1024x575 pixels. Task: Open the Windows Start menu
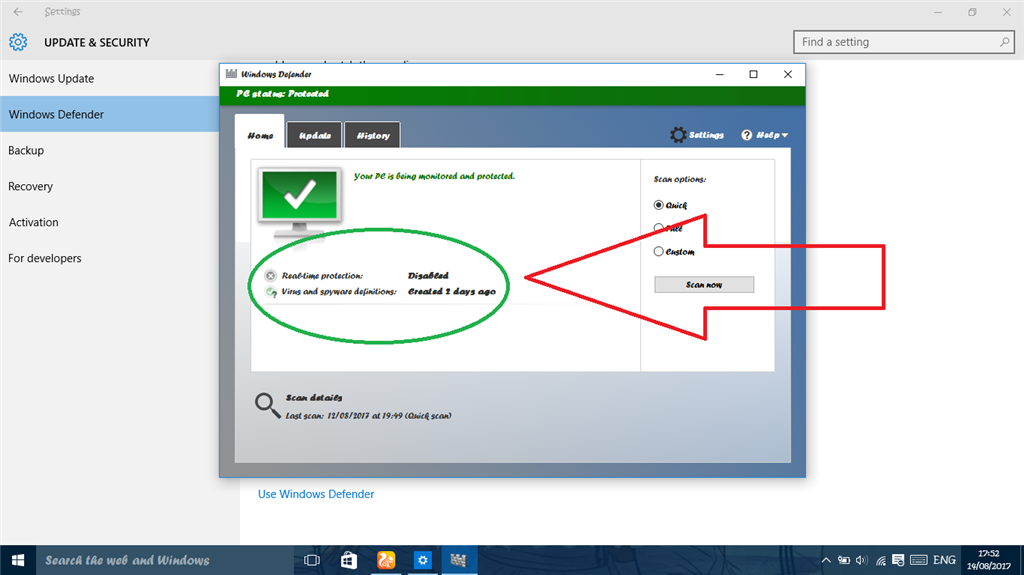[x=18, y=560]
